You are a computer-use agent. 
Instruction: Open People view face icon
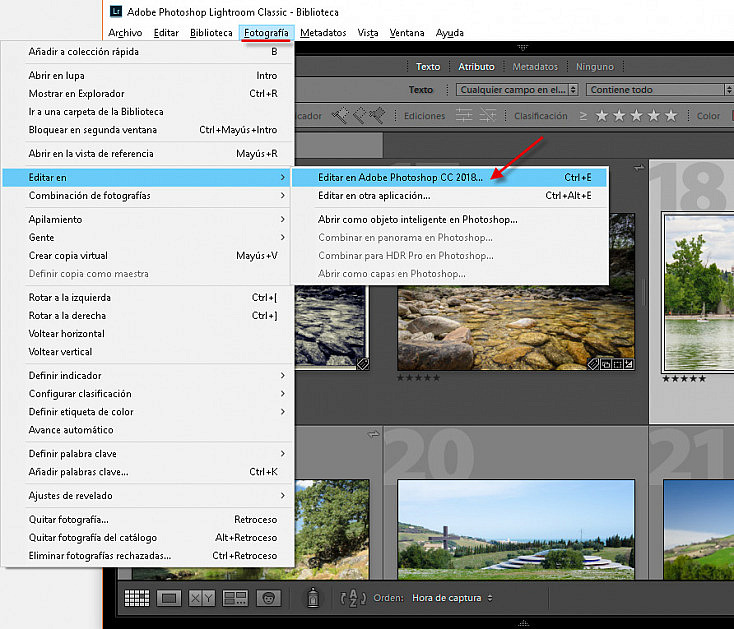(269, 598)
